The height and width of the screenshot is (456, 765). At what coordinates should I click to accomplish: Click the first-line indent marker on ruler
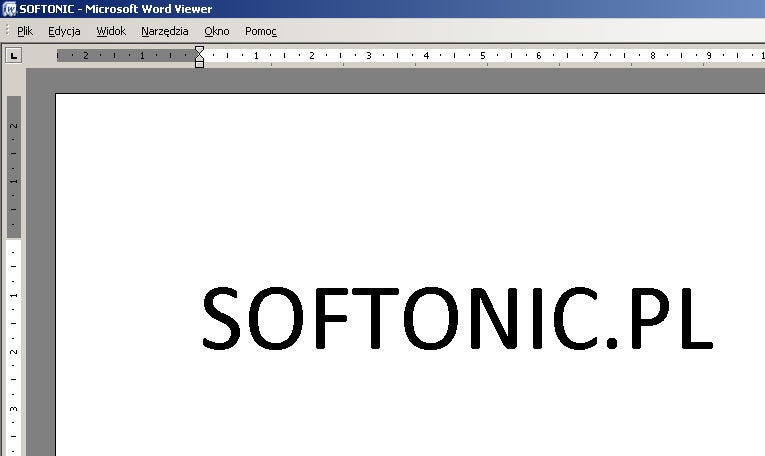tap(199, 50)
